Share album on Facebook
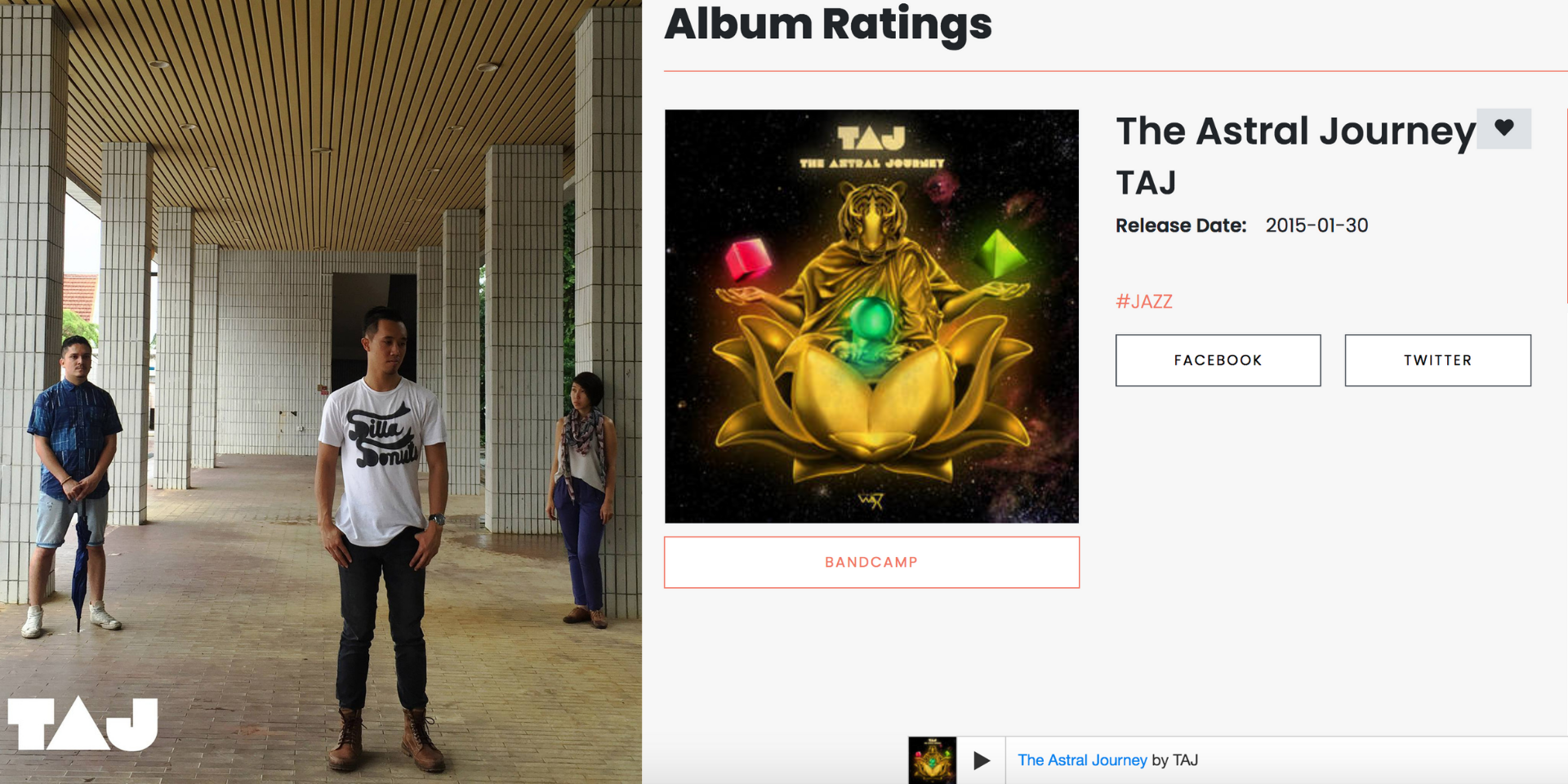The image size is (1568, 784). [1218, 360]
